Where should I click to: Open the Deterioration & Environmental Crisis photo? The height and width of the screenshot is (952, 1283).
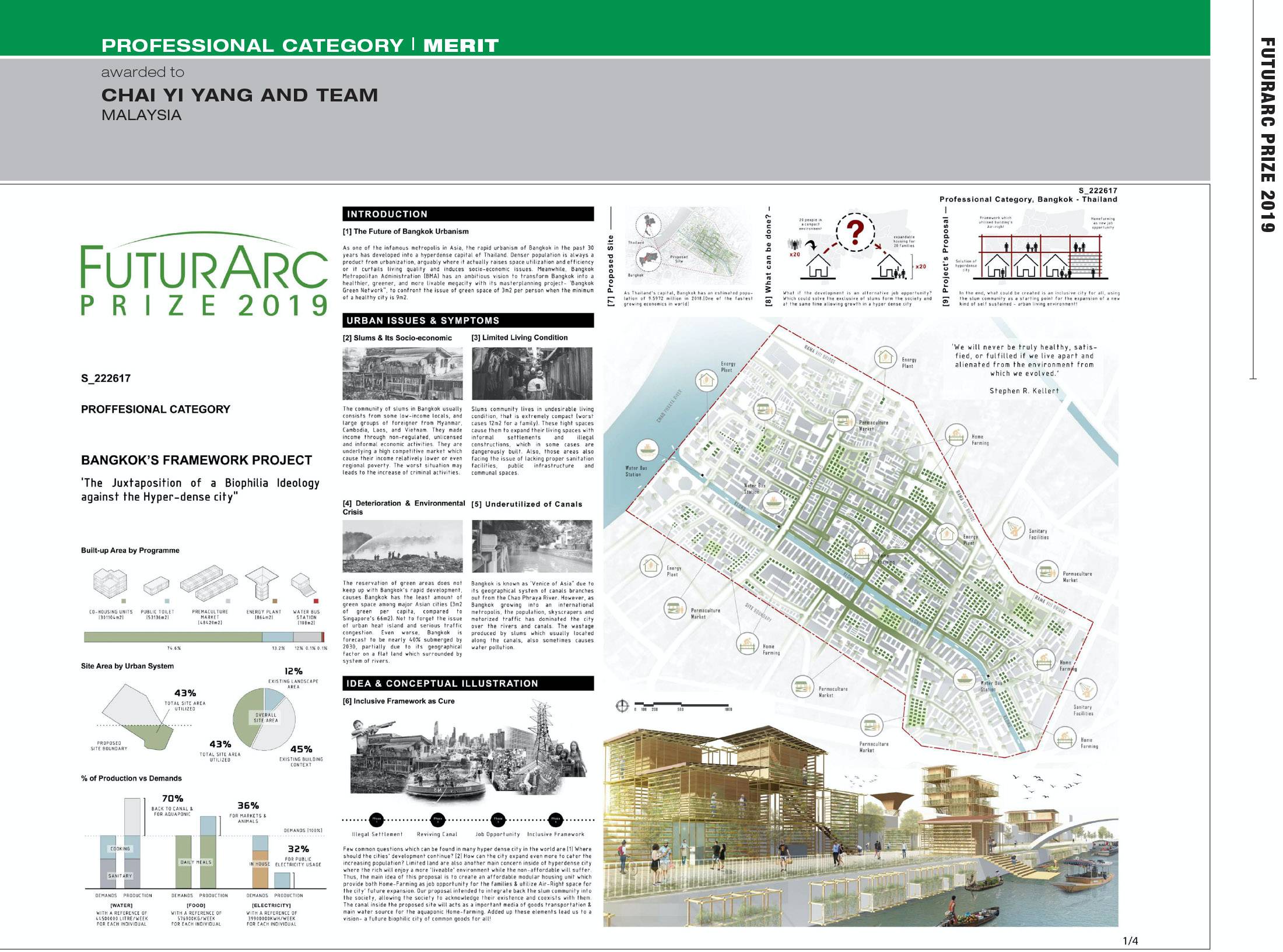point(402,546)
